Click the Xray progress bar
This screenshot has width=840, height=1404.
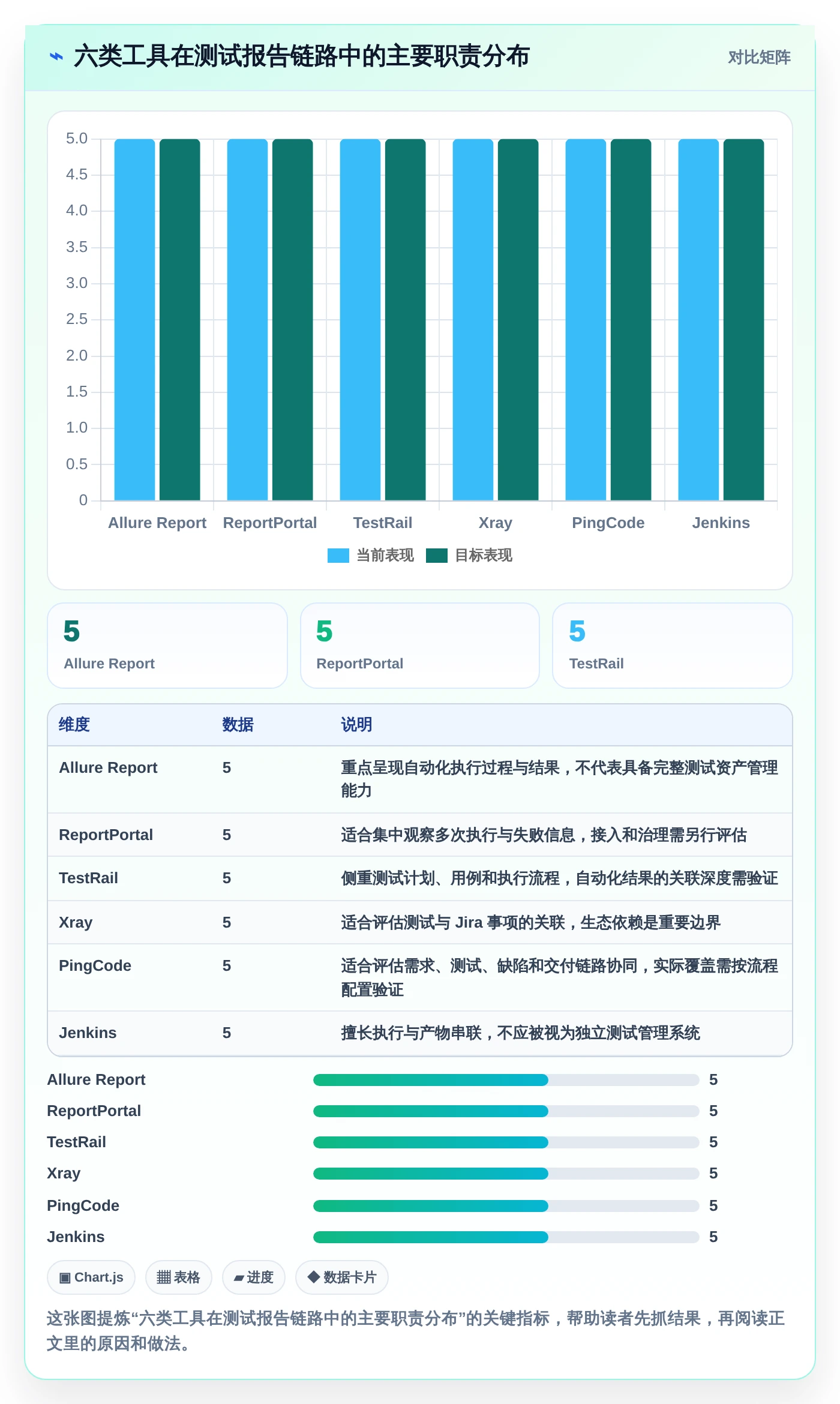coord(506,1174)
